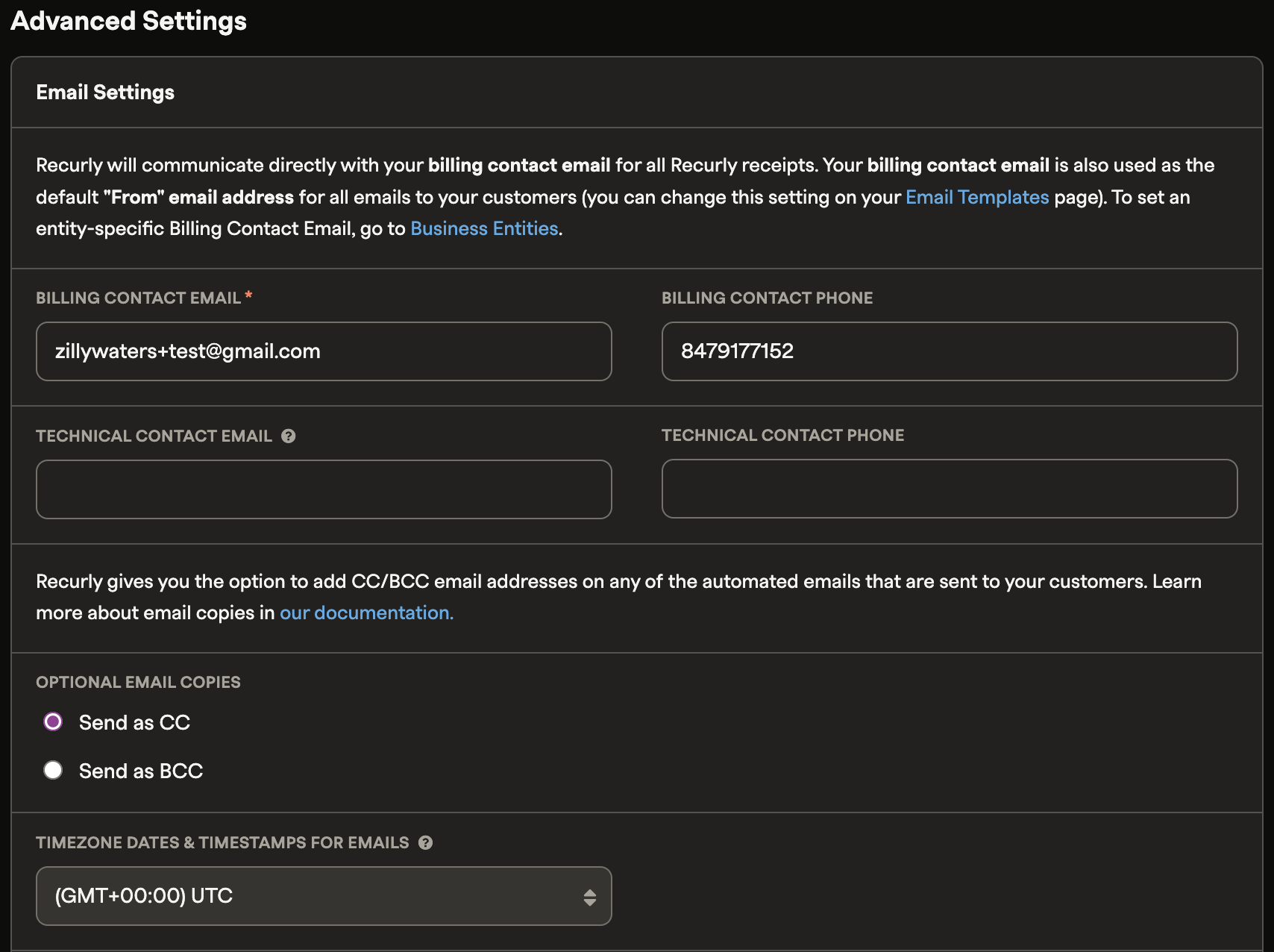1274x952 pixels.
Task: Click the Billing Contact Phone field label
Action: pyautogui.click(x=767, y=298)
